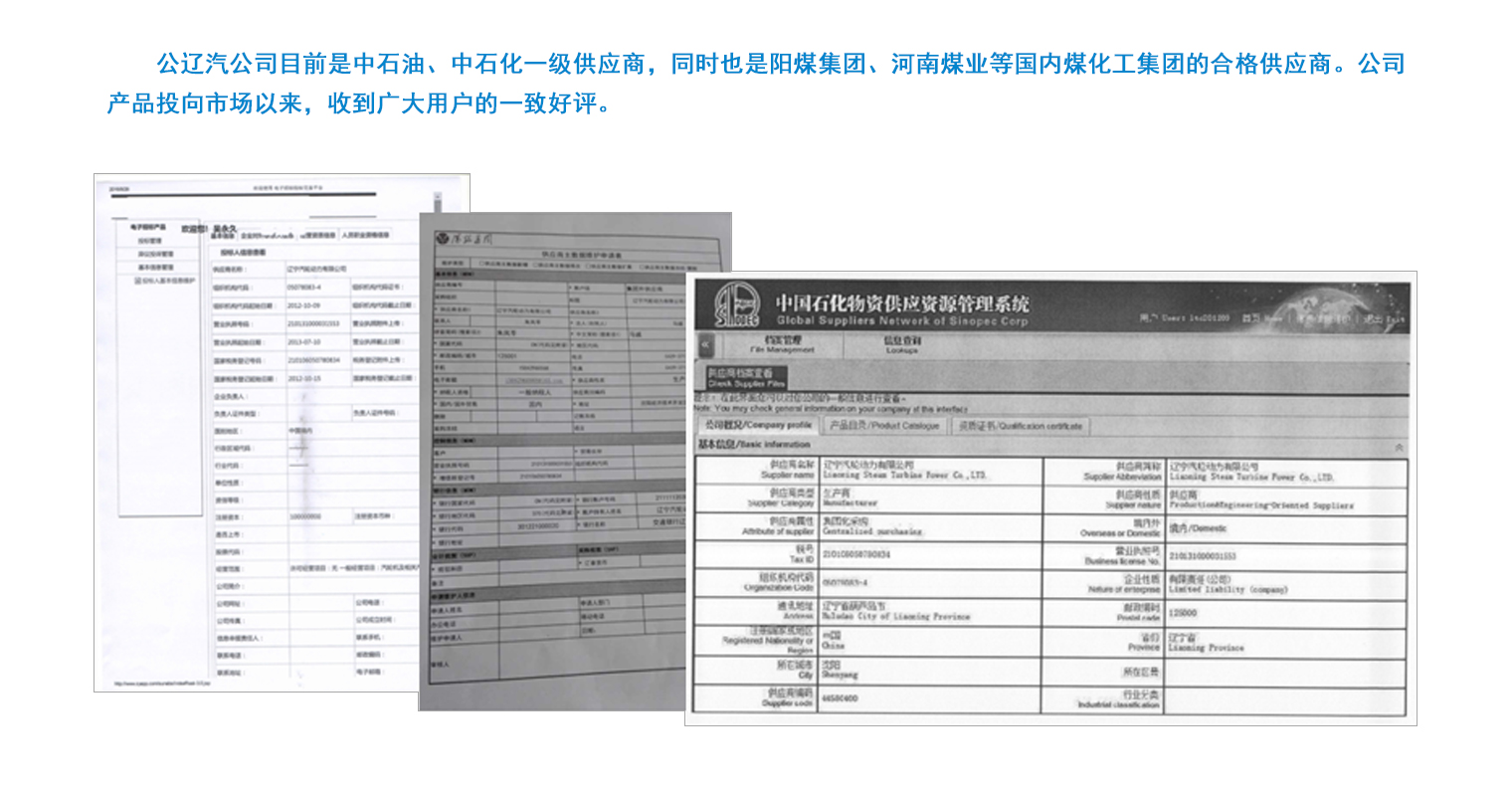Image resolution: width=1512 pixels, height=794 pixels.
Task: Open the left bidder information document image
Action: click(257, 433)
